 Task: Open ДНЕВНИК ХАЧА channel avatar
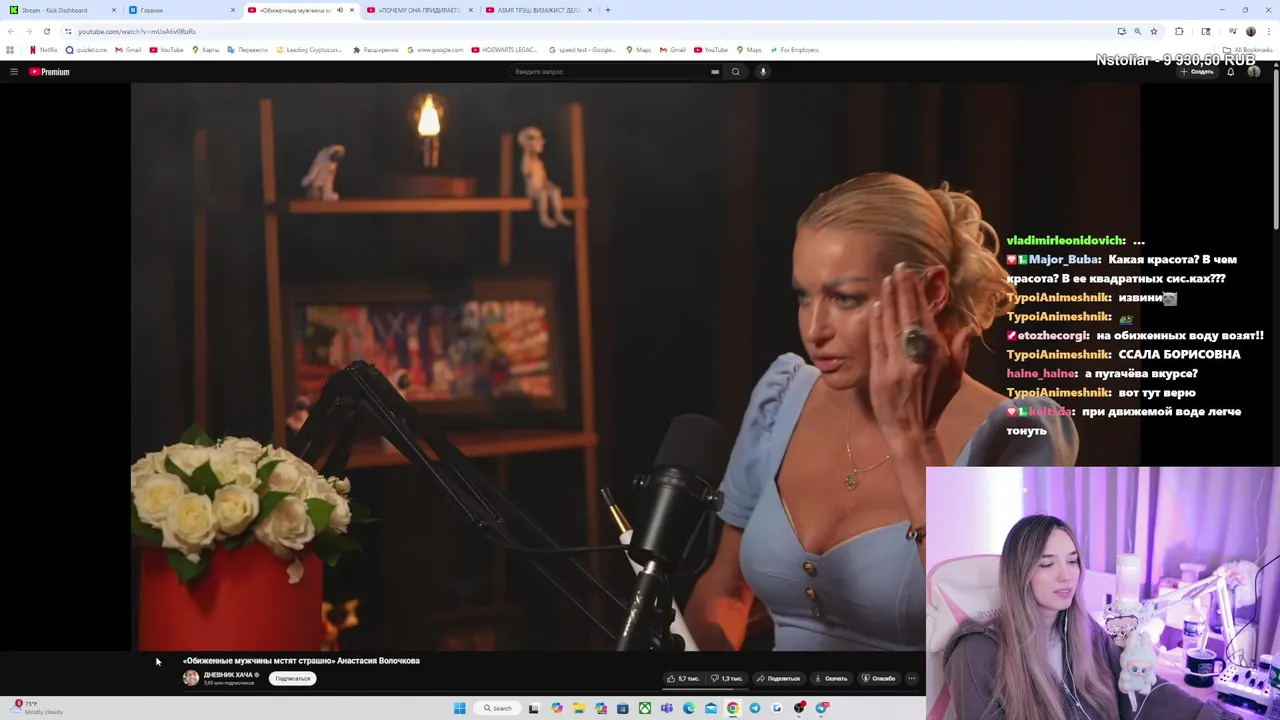(191, 678)
